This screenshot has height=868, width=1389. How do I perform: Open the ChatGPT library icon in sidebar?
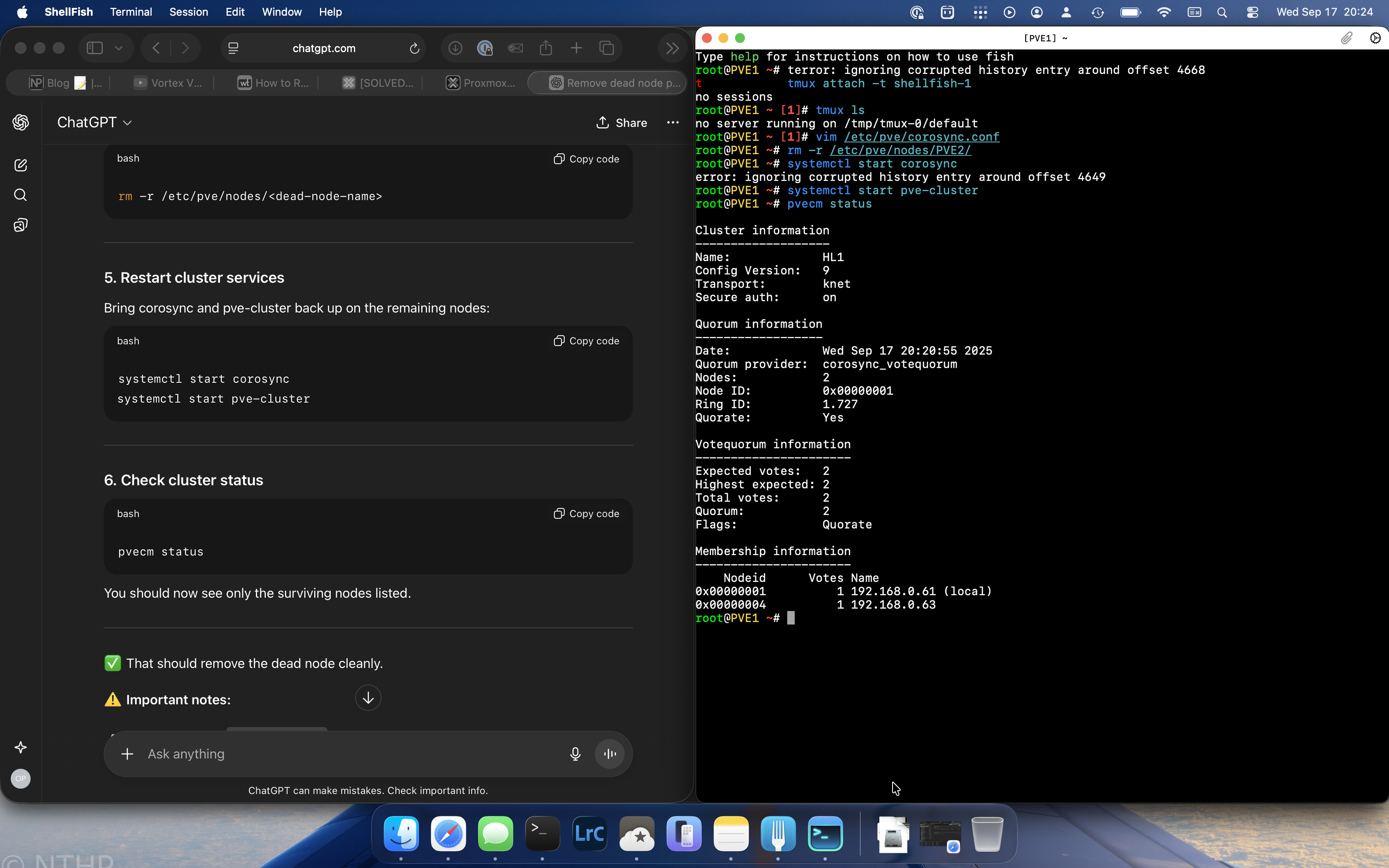21,225
